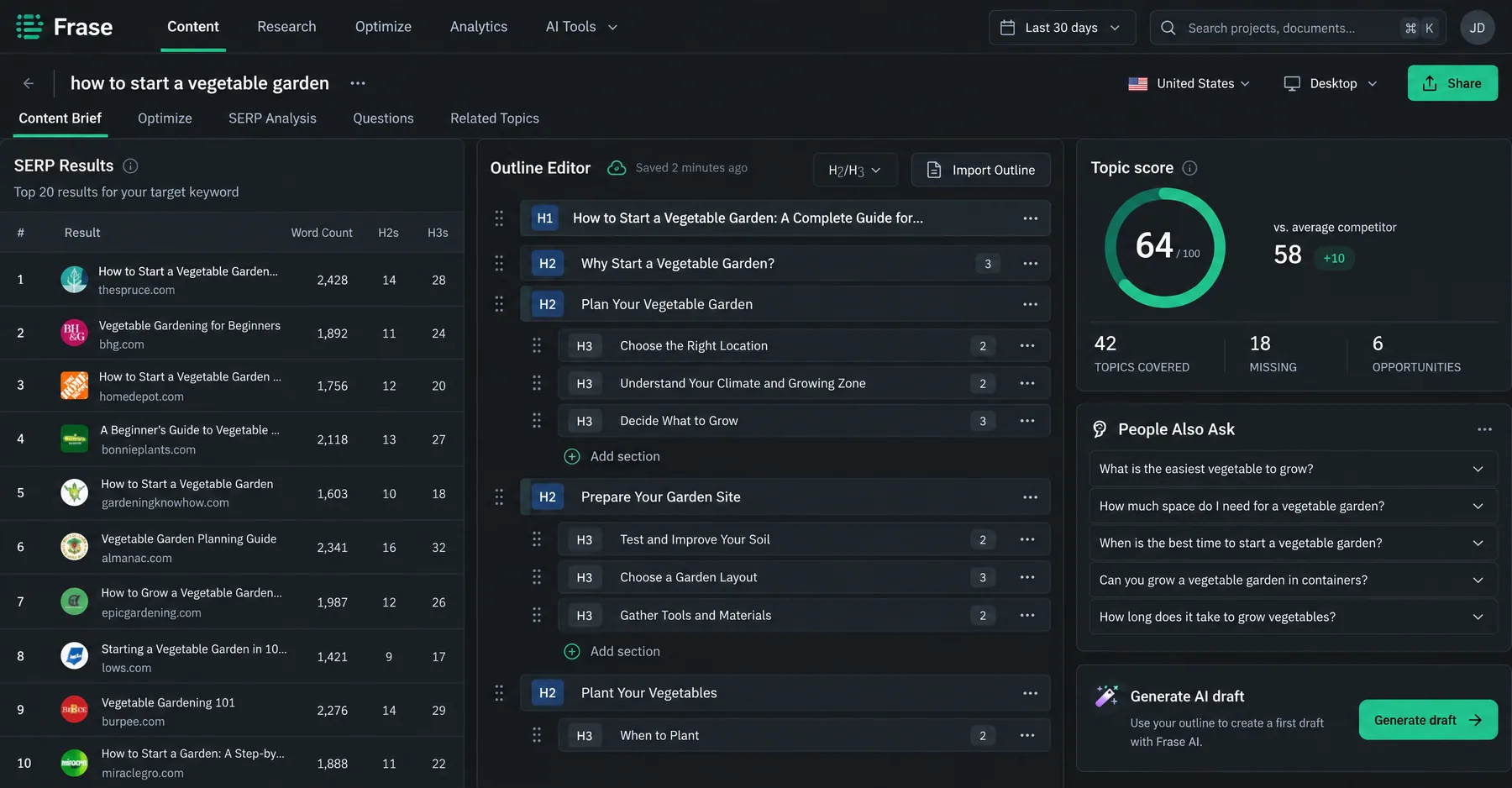Open the Questions tab

(383, 118)
